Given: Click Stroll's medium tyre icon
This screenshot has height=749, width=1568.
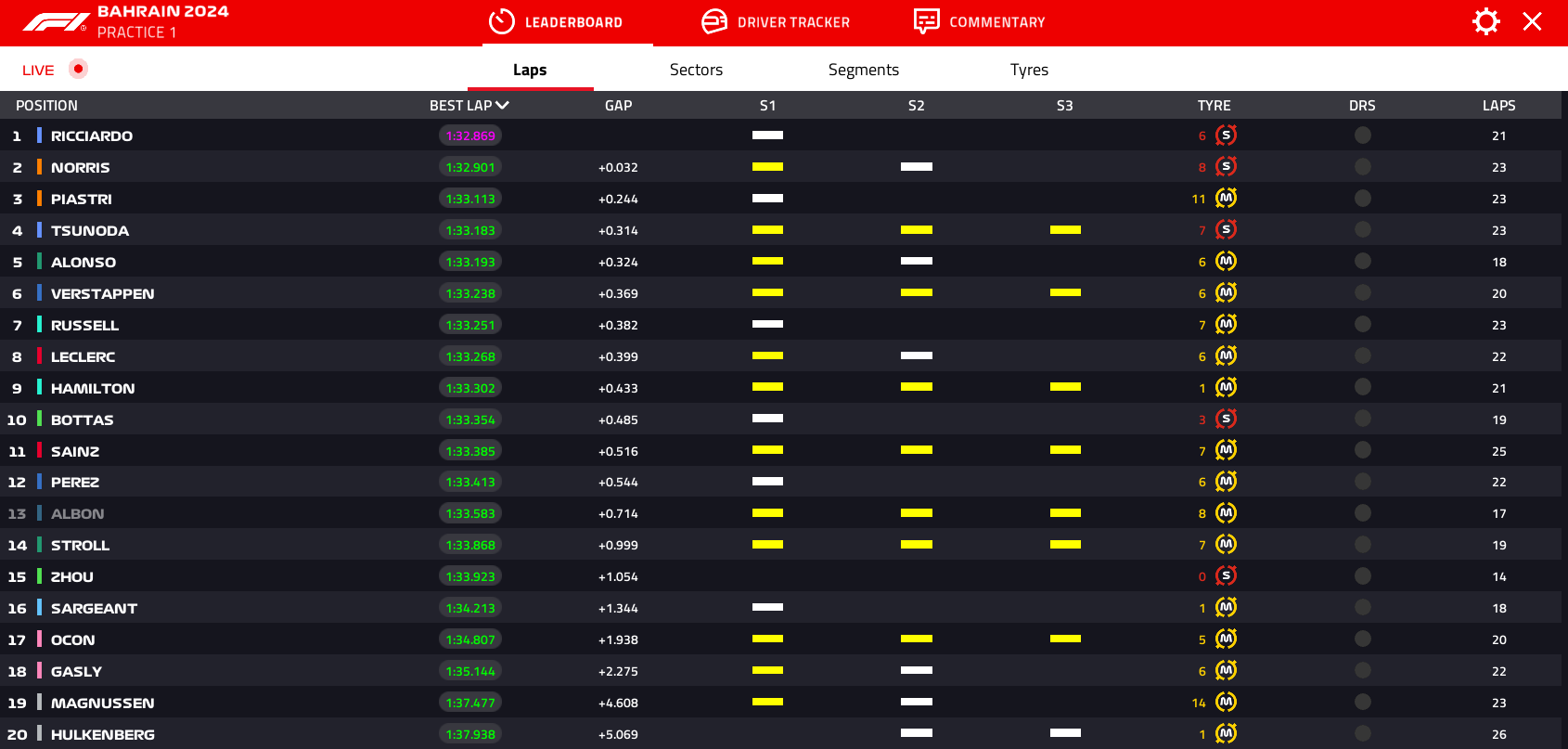Looking at the screenshot, I should pyautogui.click(x=1226, y=545).
